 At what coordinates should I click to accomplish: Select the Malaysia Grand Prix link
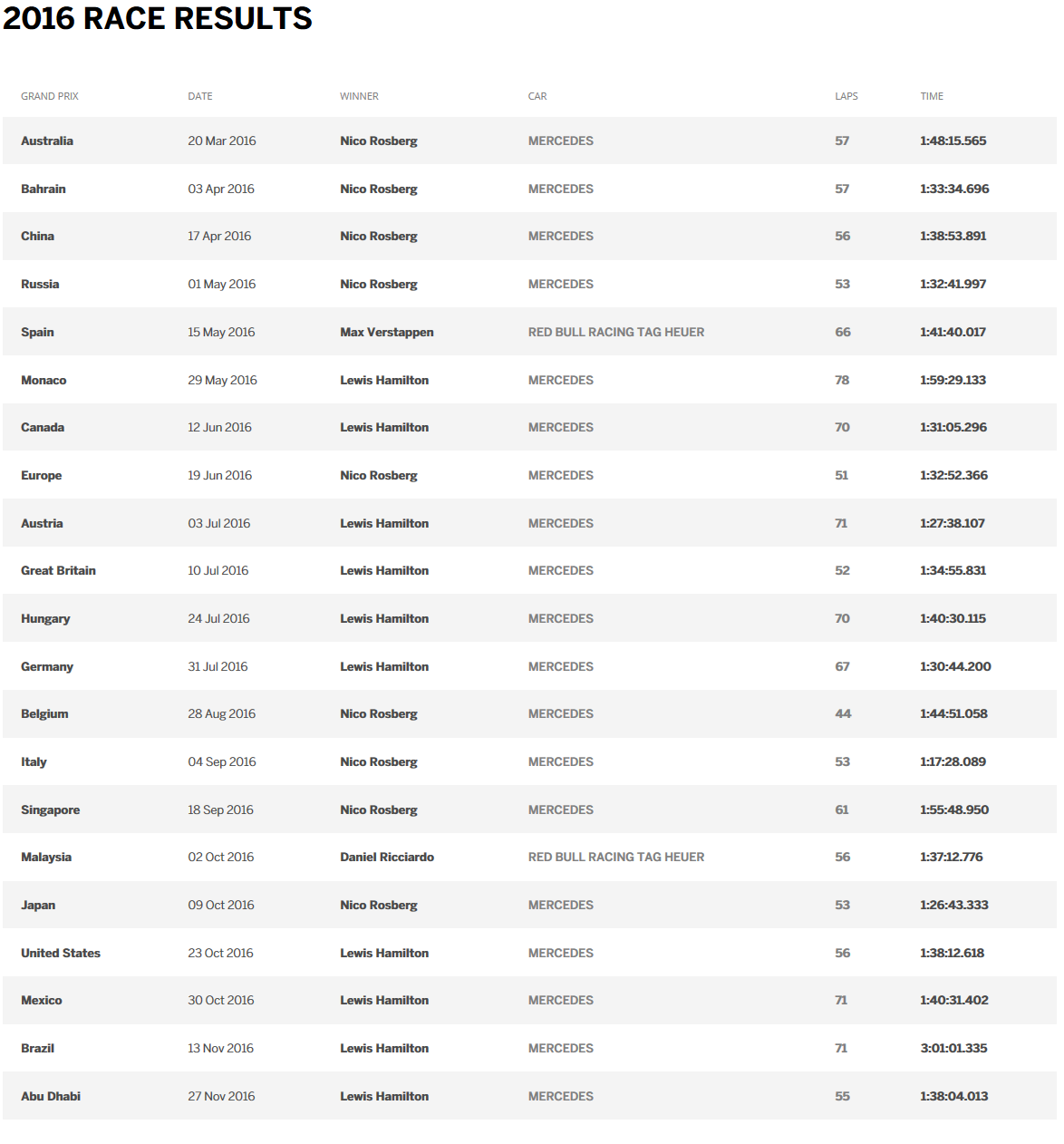tap(46, 857)
